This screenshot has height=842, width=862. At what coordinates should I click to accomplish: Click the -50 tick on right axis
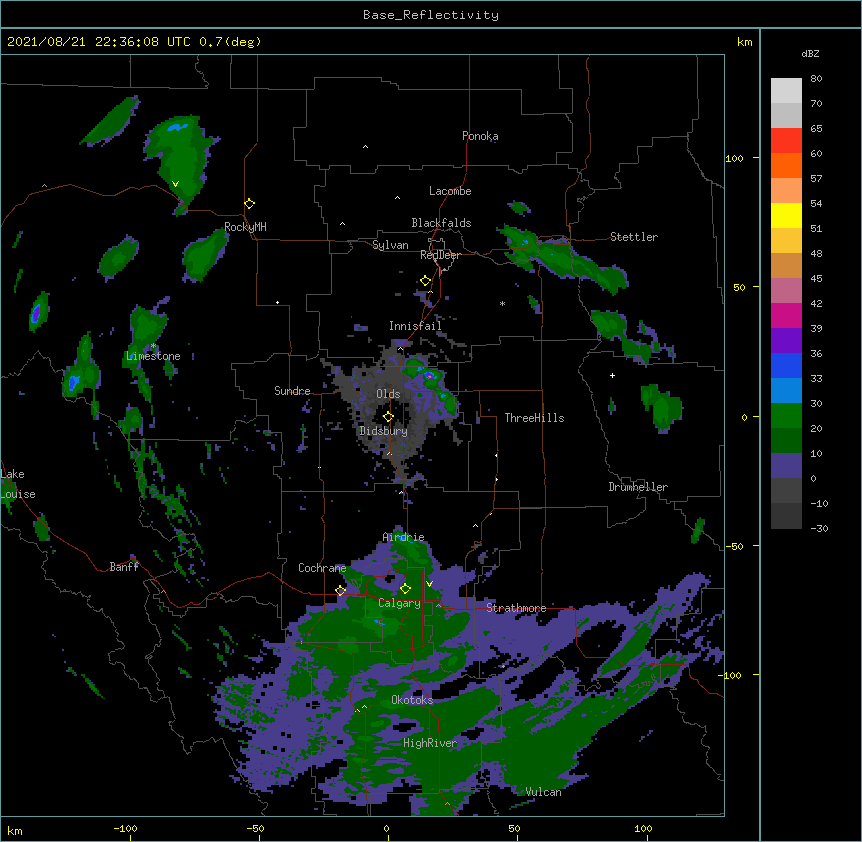click(x=735, y=546)
